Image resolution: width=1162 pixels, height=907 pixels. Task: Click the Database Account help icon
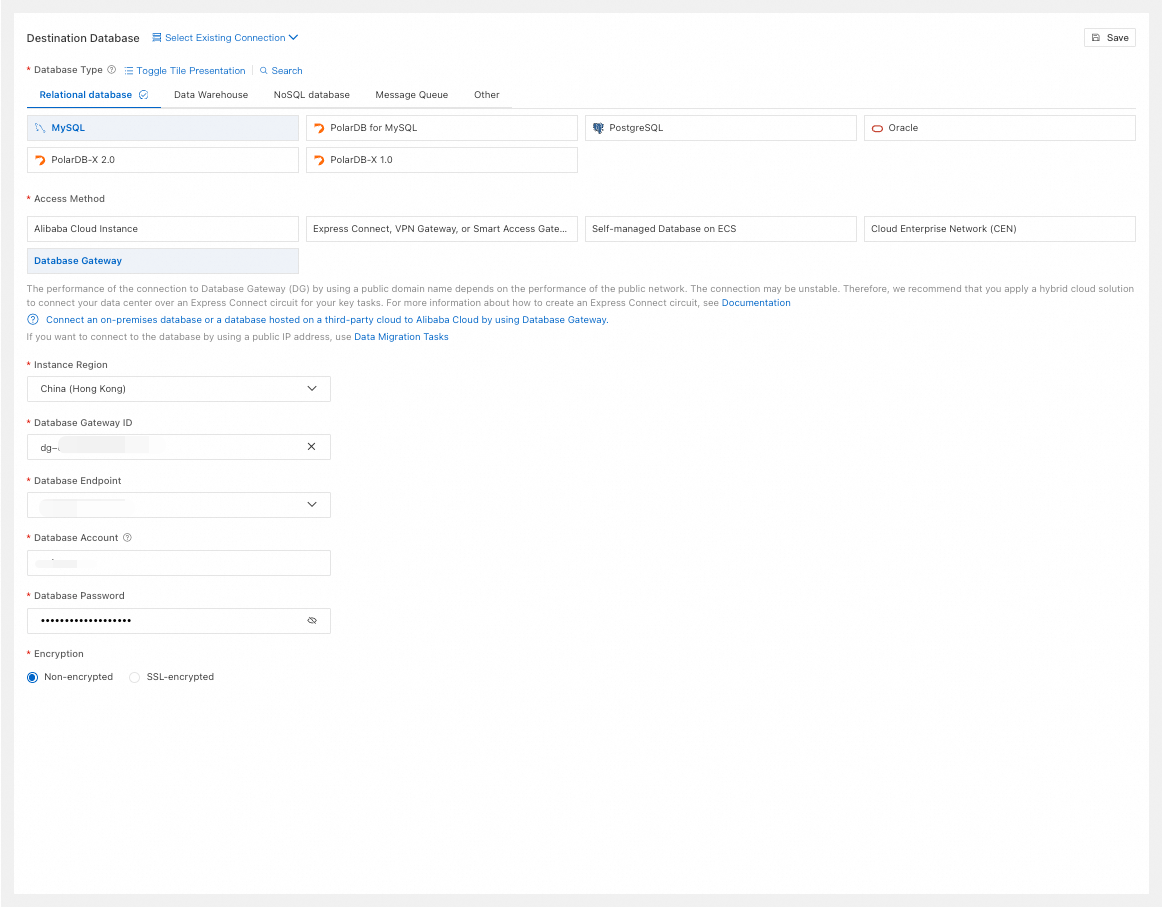click(x=127, y=538)
